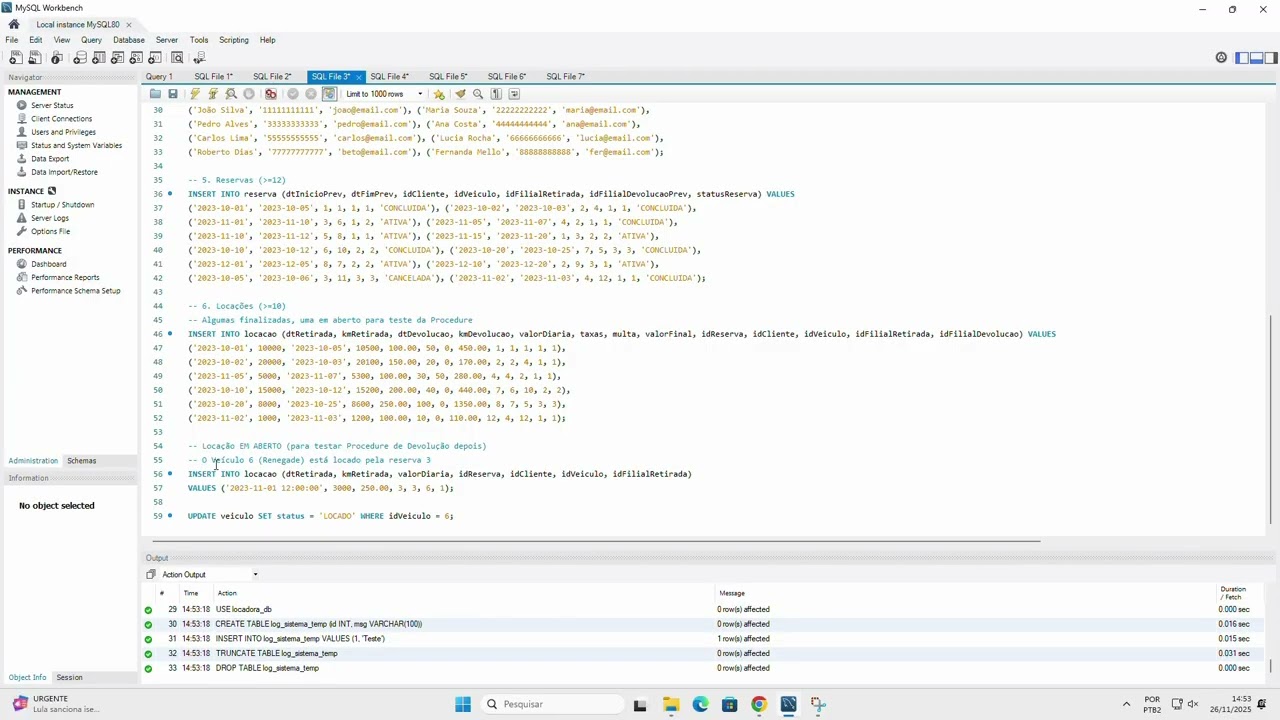Open Startup / Shutdown under Instance
The image size is (1280, 720).
click(62, 205)
